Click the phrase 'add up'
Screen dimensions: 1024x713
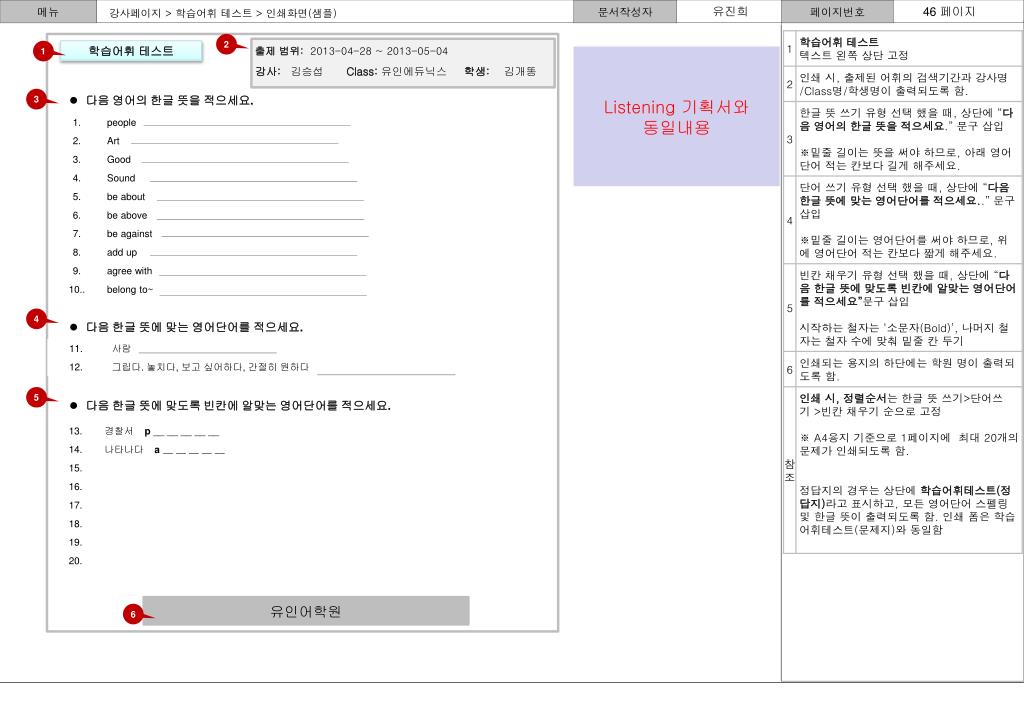[122, 253]
